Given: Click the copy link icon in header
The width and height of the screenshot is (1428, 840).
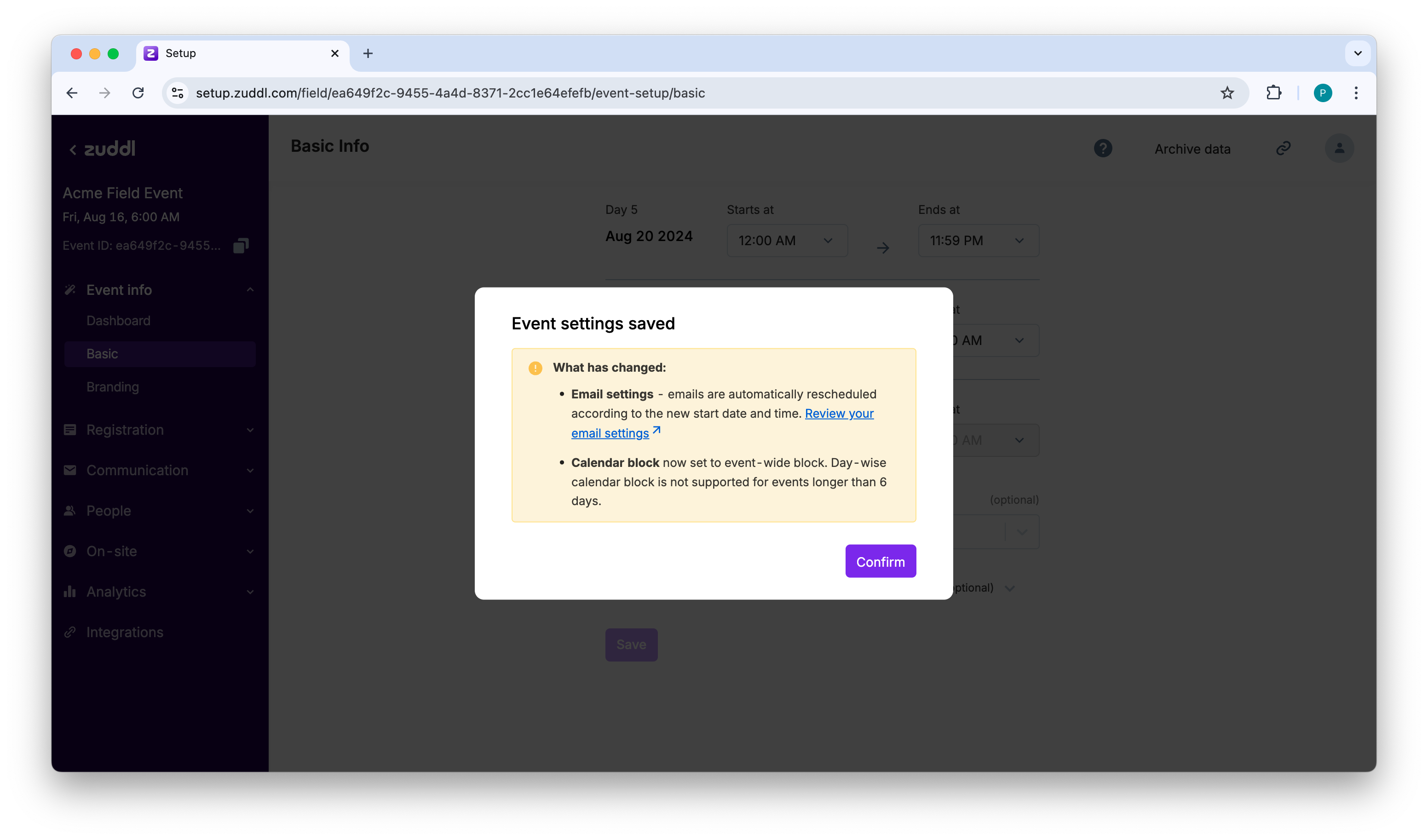Looking at the screenshot, I should 1283,149.
